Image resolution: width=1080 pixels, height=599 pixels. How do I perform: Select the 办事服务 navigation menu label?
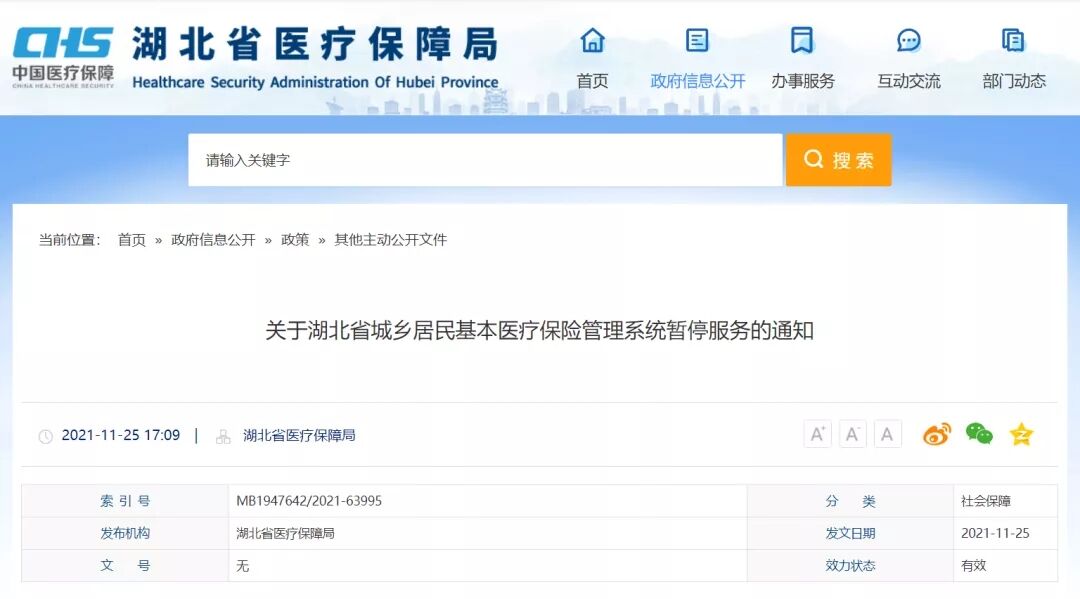(802, 81)
